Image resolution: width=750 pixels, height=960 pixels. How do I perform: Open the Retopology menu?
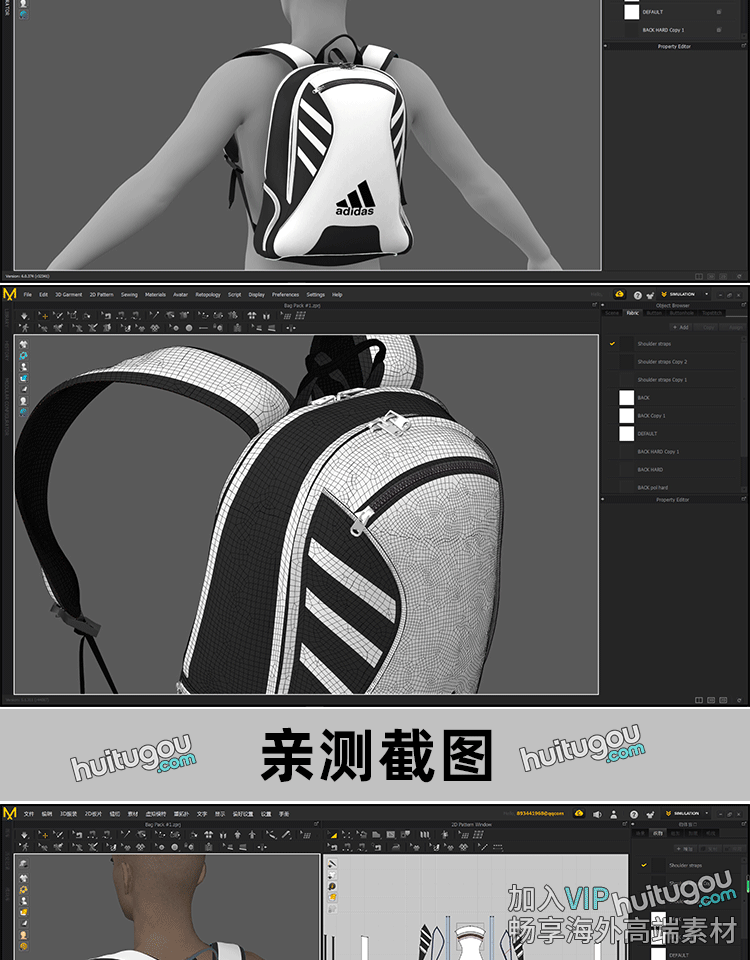tap(208, 294)
